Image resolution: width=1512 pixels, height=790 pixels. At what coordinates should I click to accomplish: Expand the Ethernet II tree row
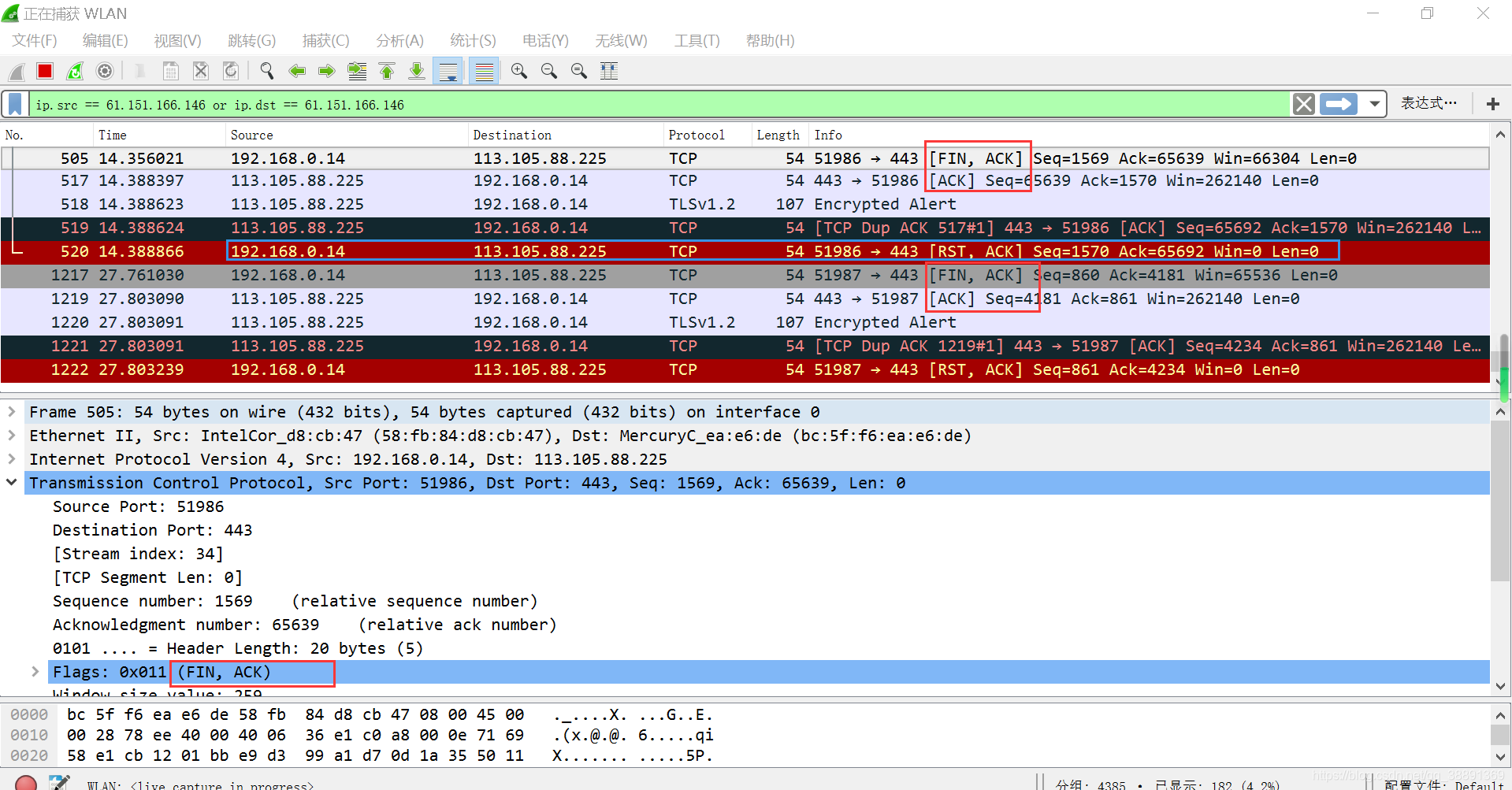(12, 436)
